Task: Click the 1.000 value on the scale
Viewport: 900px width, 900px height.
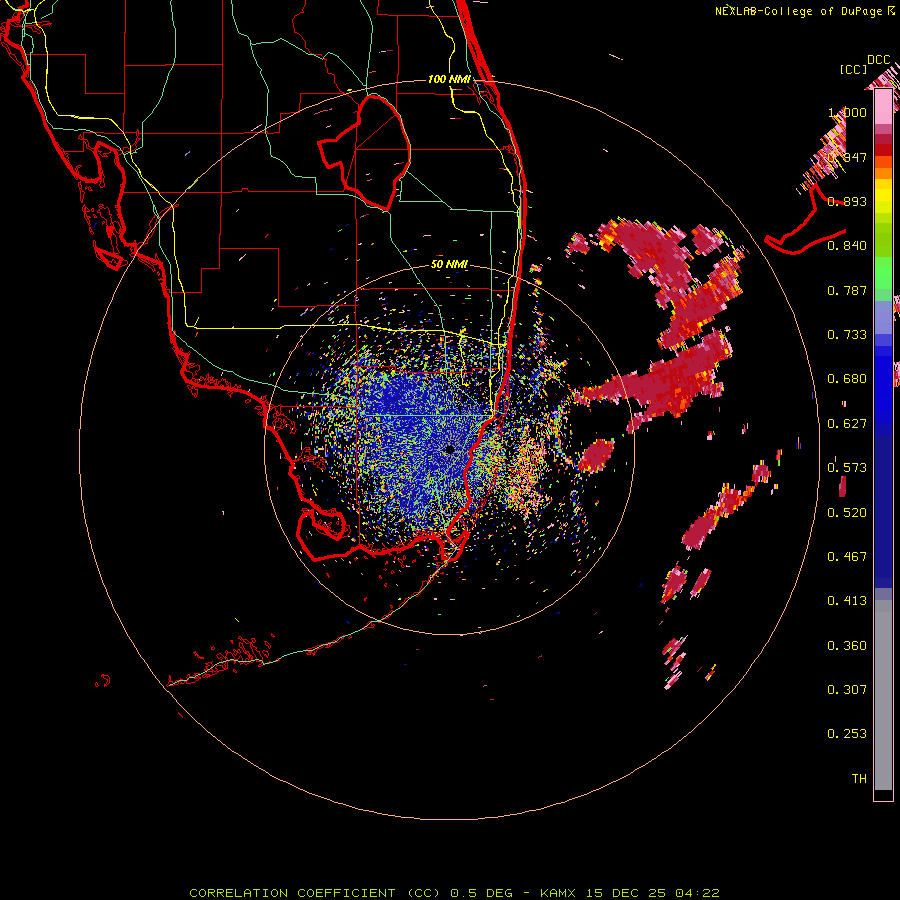Action: 847,112
